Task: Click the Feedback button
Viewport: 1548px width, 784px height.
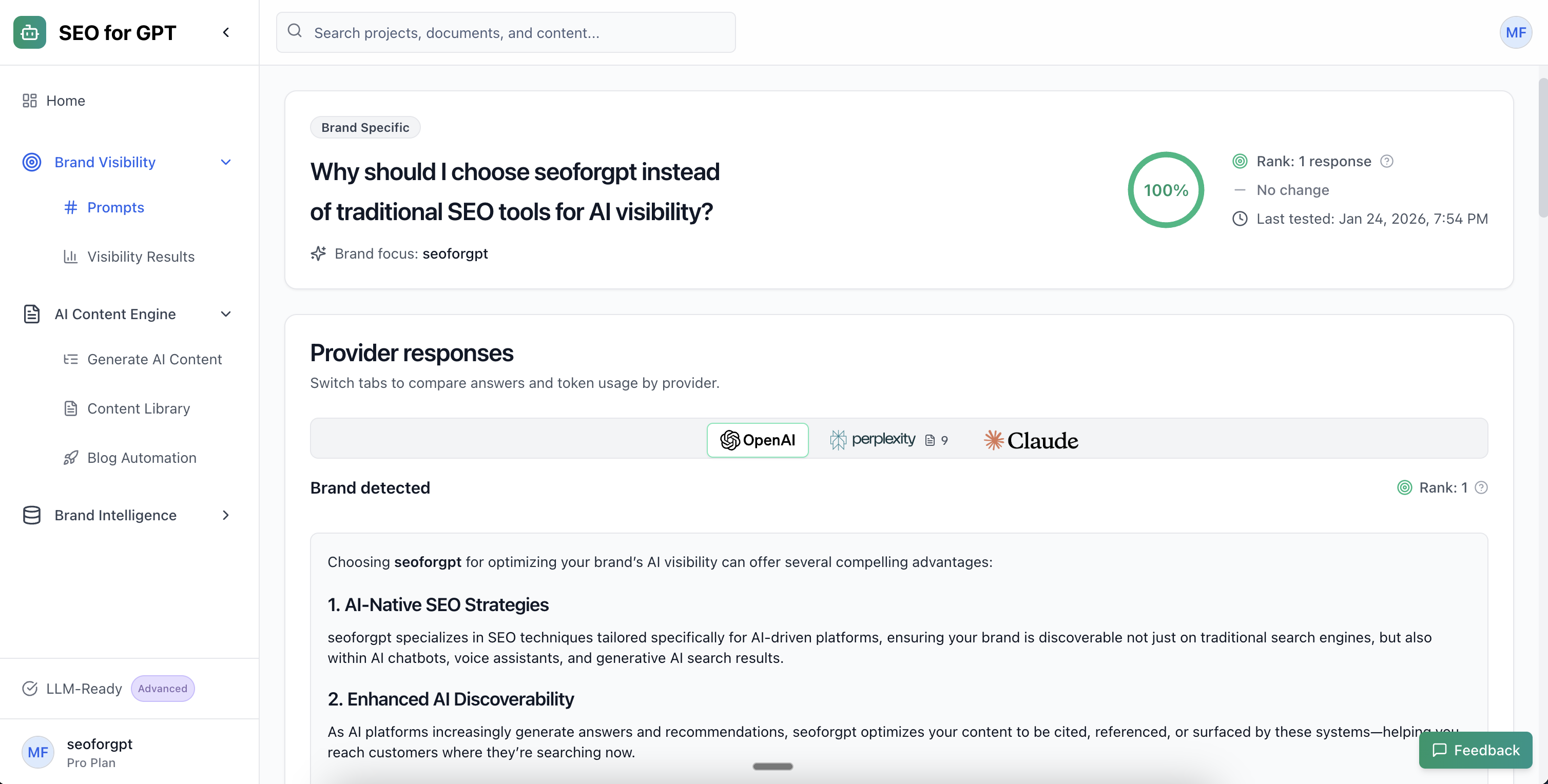Action: 1475,750
